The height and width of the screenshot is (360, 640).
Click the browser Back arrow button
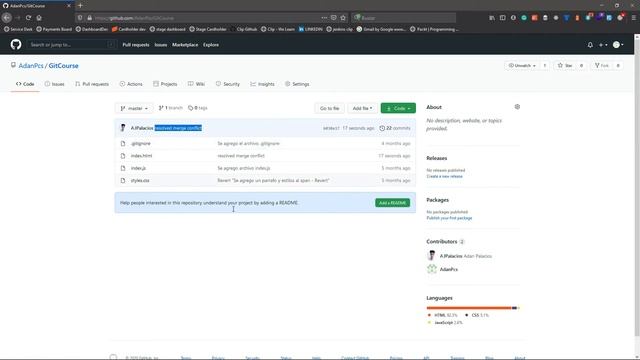(x=7, y=18)
